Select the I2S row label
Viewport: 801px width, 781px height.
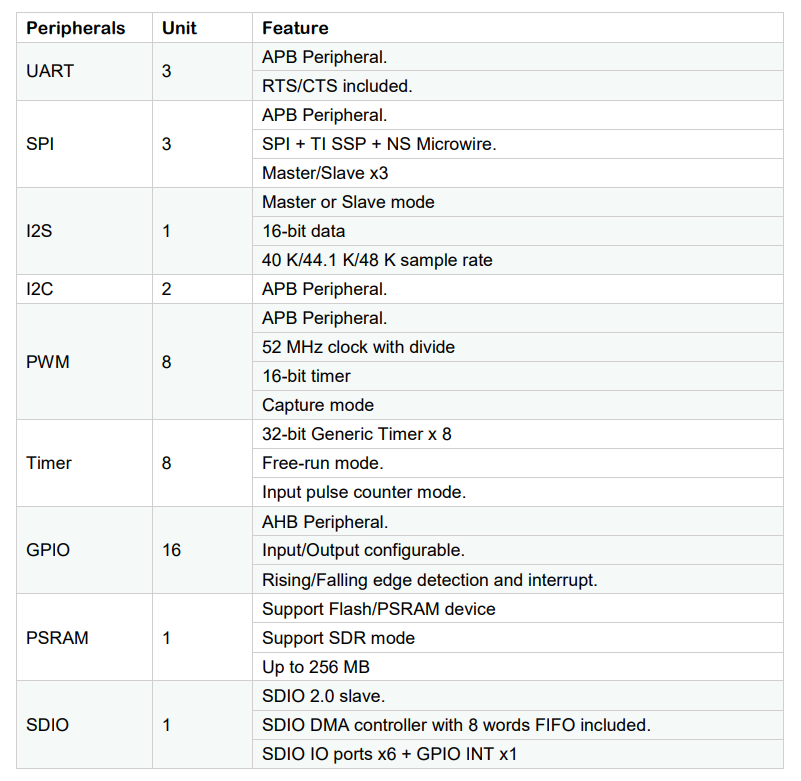click(84, 231)
